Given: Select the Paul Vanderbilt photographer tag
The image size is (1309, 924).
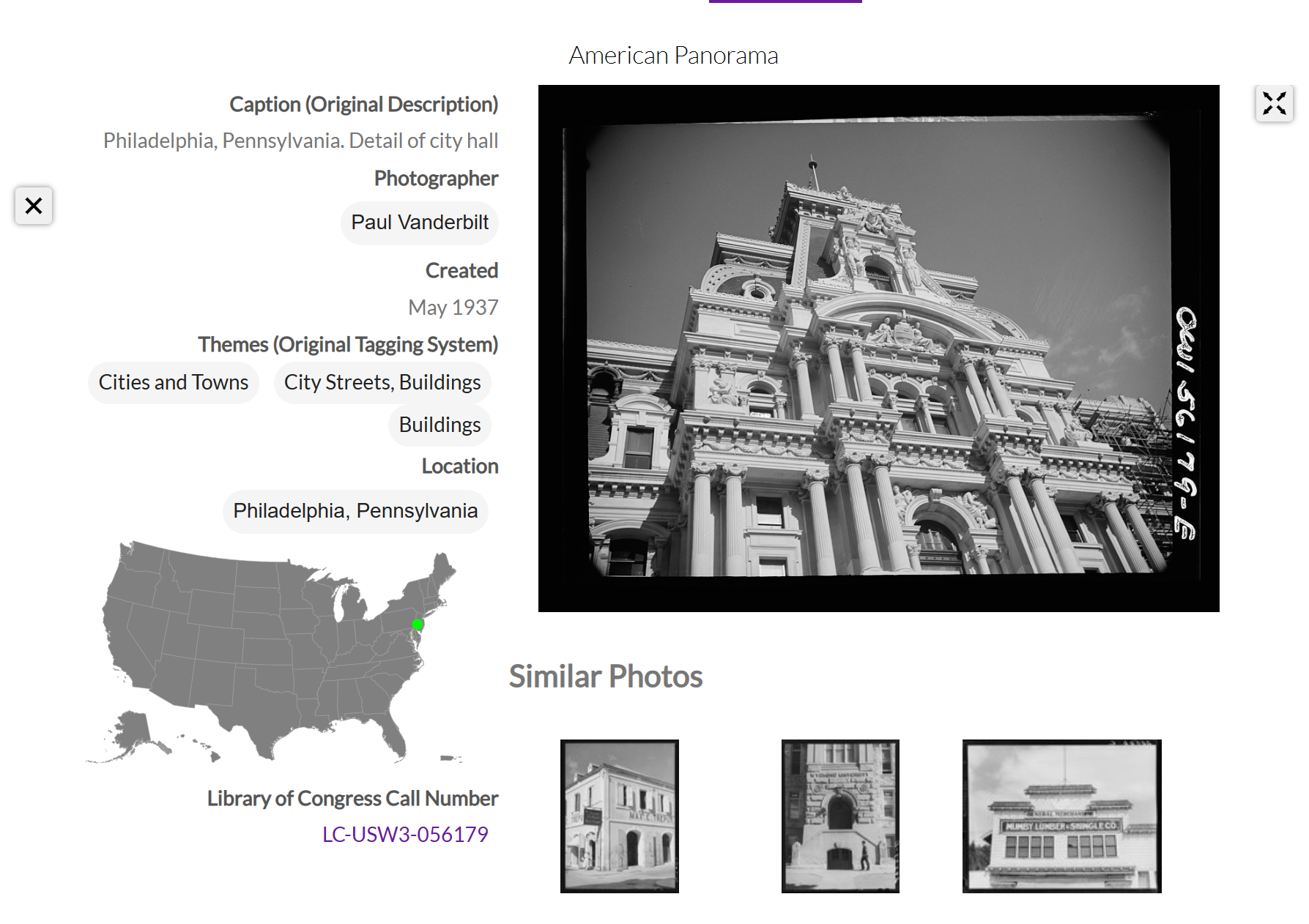Looking at the screenshot, I should 420,223.
